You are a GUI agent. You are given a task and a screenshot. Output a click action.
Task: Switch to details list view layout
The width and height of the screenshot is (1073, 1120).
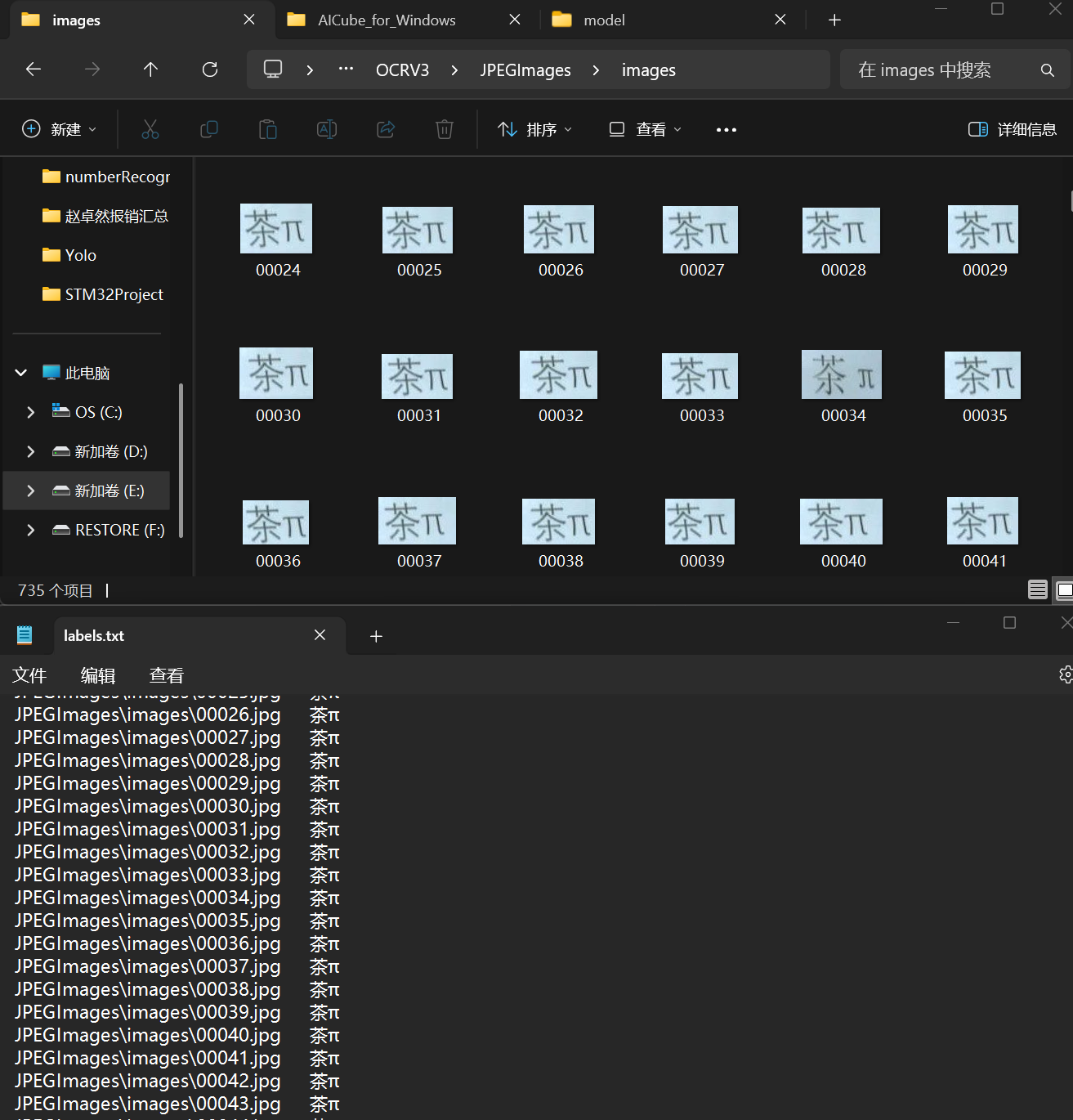click(x=1037, y=589)
